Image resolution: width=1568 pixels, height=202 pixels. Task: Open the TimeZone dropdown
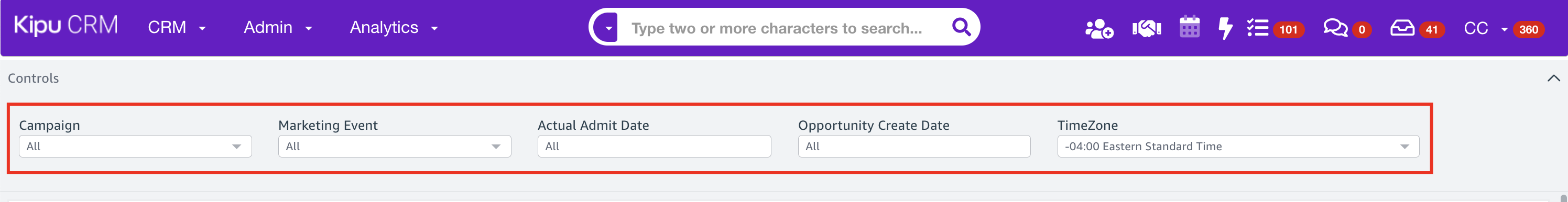pos(1238,146)
